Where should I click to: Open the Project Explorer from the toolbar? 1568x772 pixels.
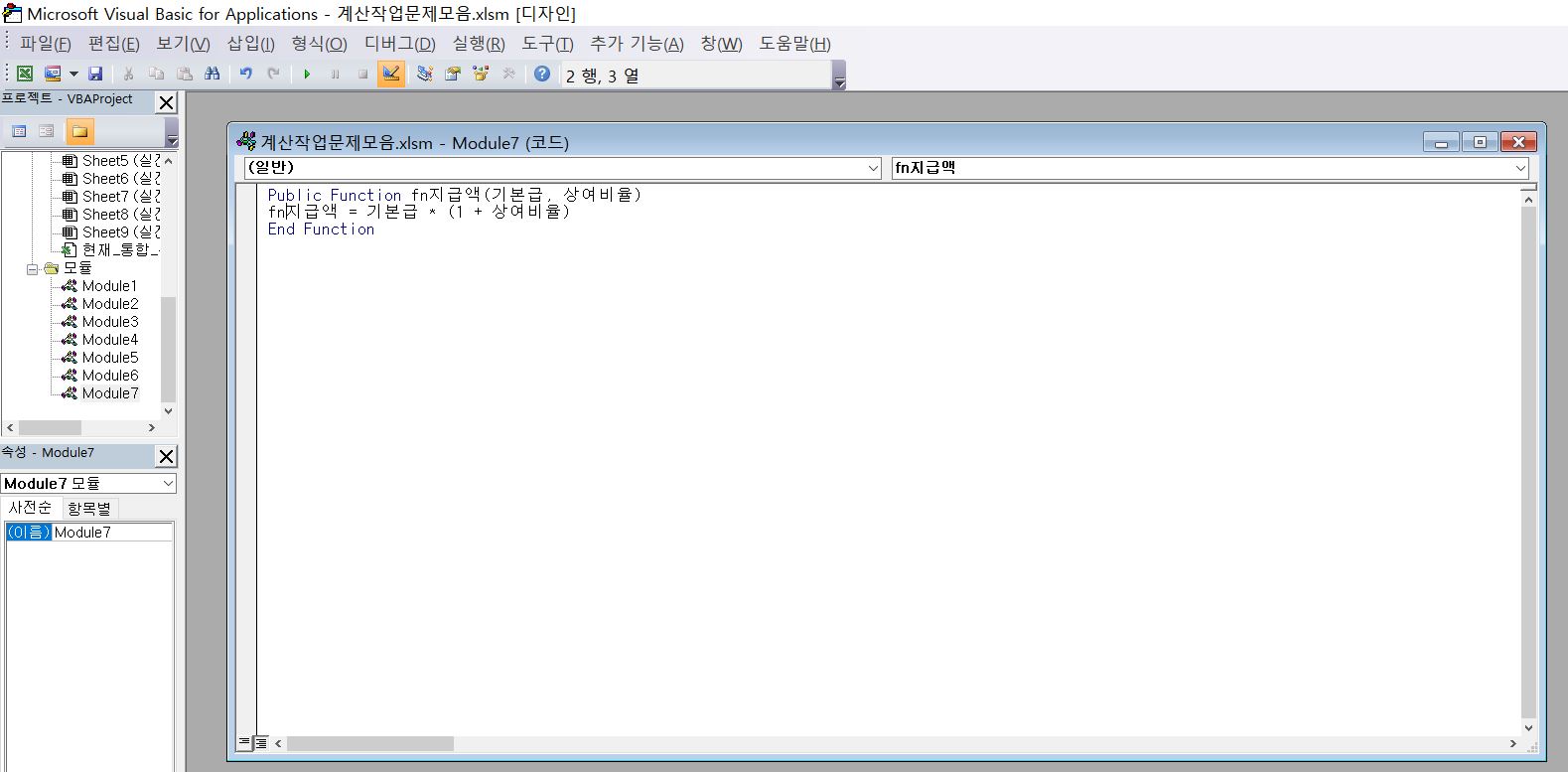tap(425, 75)
